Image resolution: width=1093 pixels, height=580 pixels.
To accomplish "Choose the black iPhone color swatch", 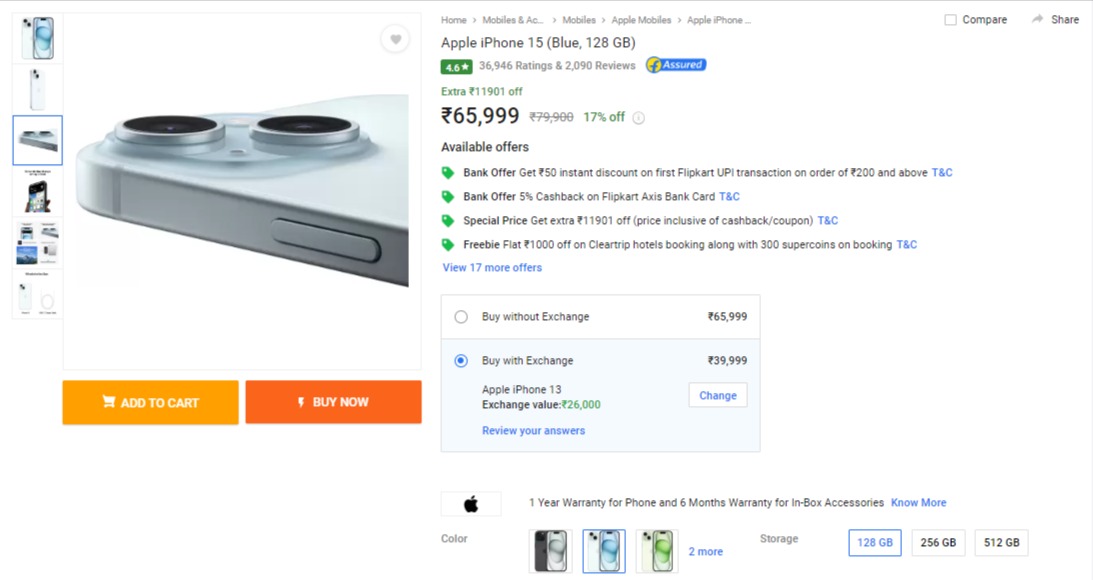I will [x=550, y=551].
